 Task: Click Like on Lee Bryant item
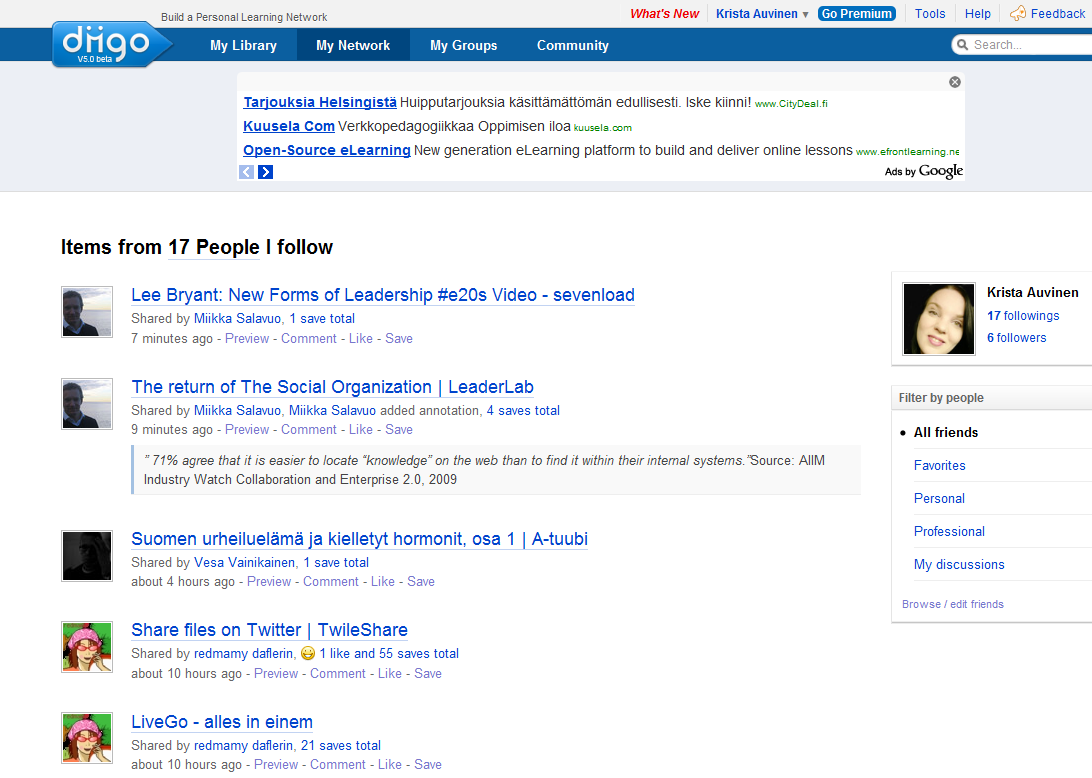(361, 339)
